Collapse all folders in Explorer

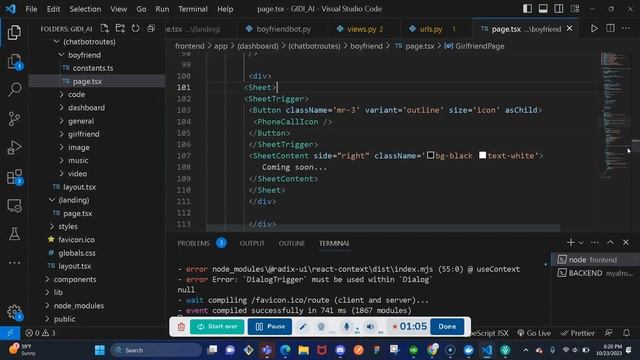click(151, 29)
